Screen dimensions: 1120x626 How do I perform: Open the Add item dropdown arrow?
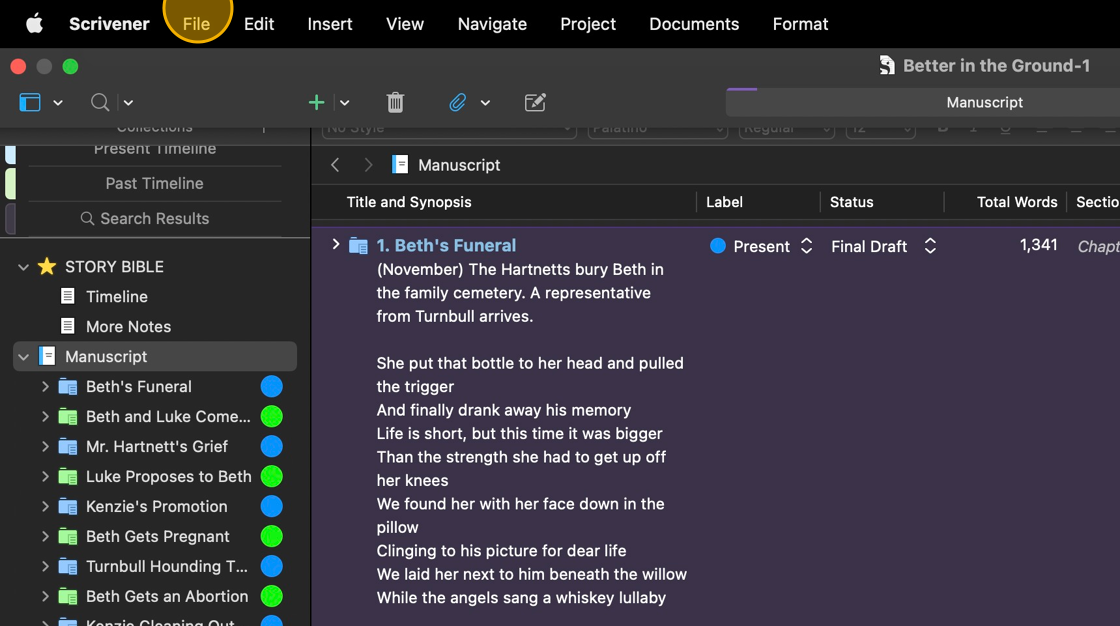point(344,103)
